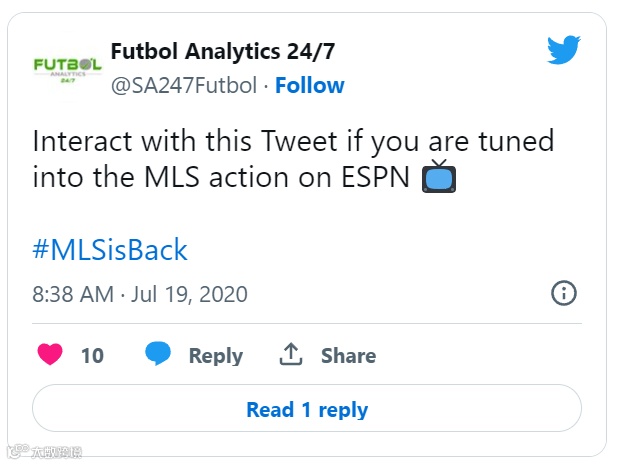Viewport: 617px width, 465px height.
Task: Click the tweet text beginning with Interact
Action: click(293, 159)
